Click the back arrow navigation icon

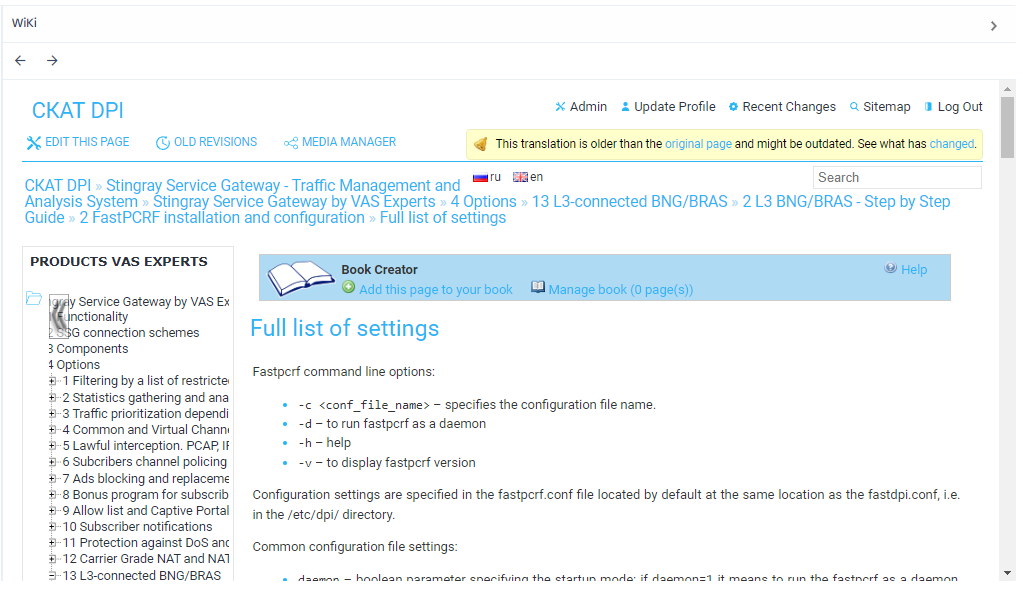pos(20,61)
